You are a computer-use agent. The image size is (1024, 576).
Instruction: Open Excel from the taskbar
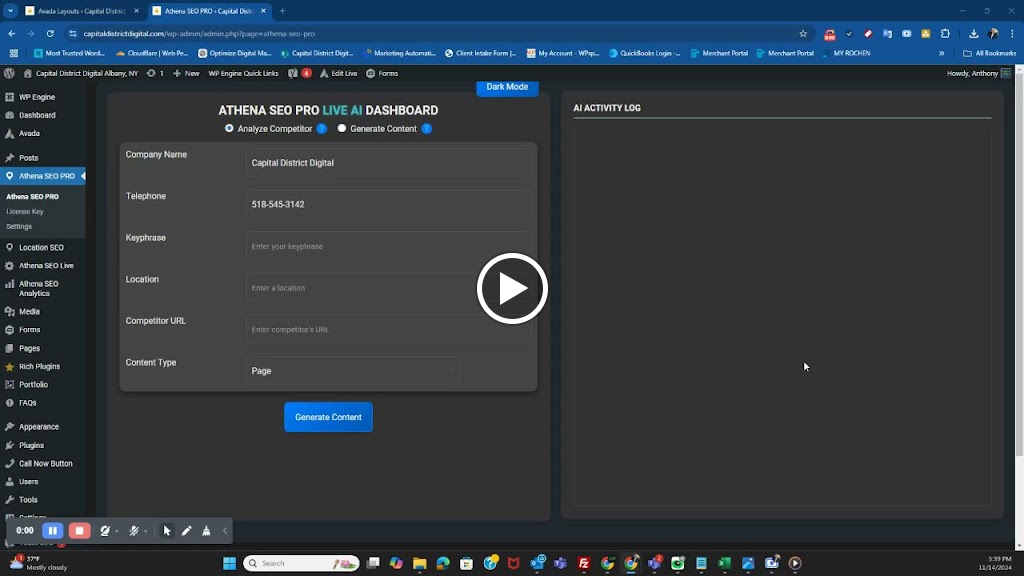[724, 563]
